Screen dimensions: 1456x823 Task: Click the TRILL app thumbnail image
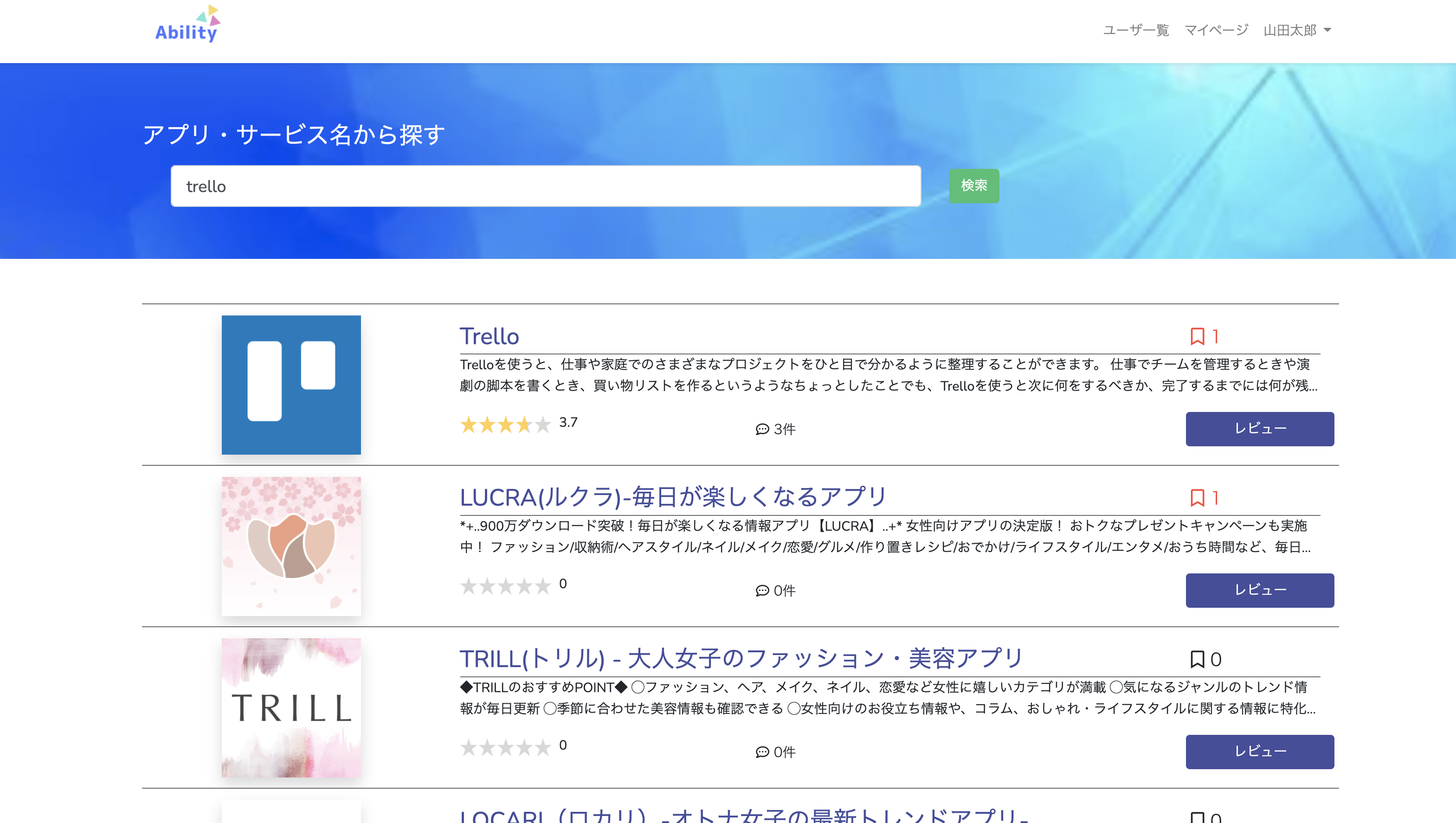[291, 708]
